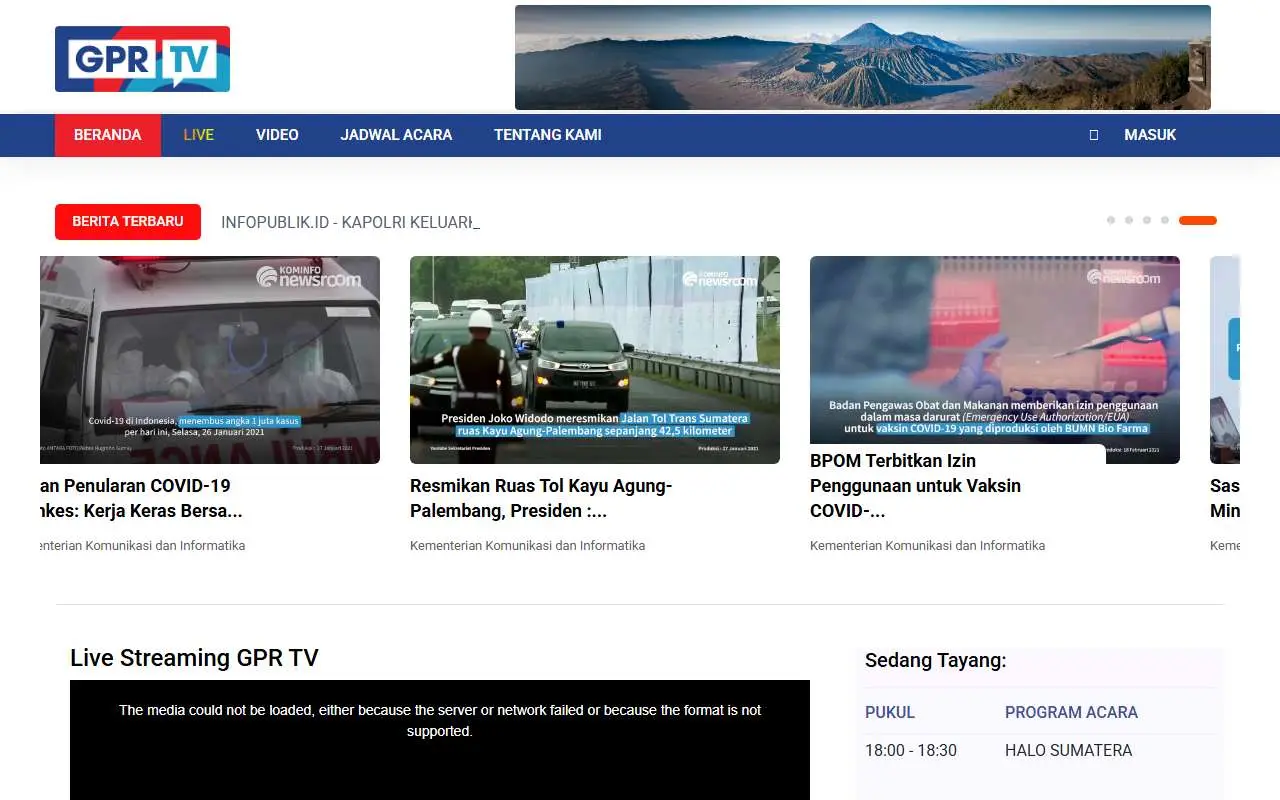1280x800 pixels.
Task: Click the 'Live Streaming GPR TV' heading
Action: [x=194, y=658]
